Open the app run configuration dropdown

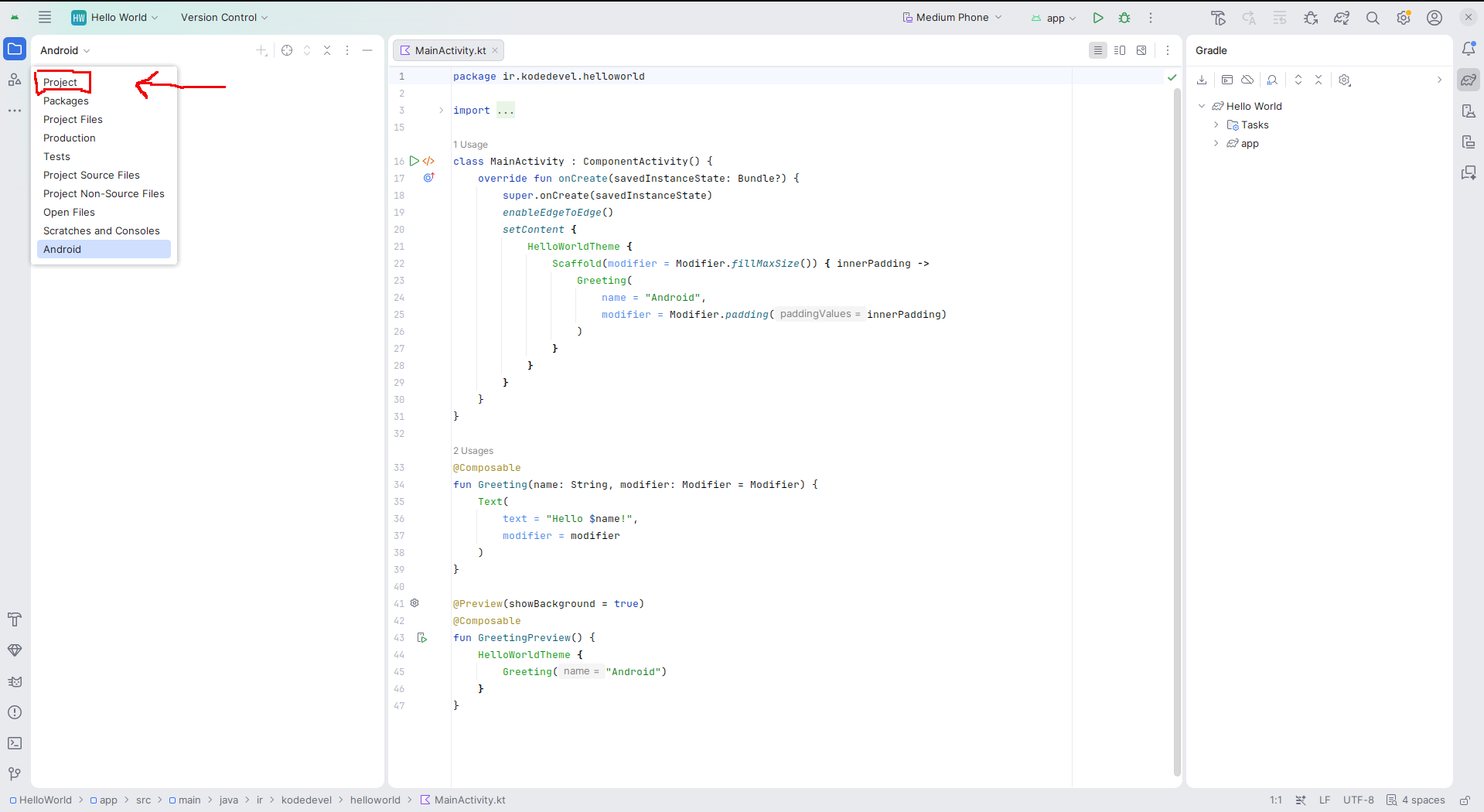[x=1053, y=18]
